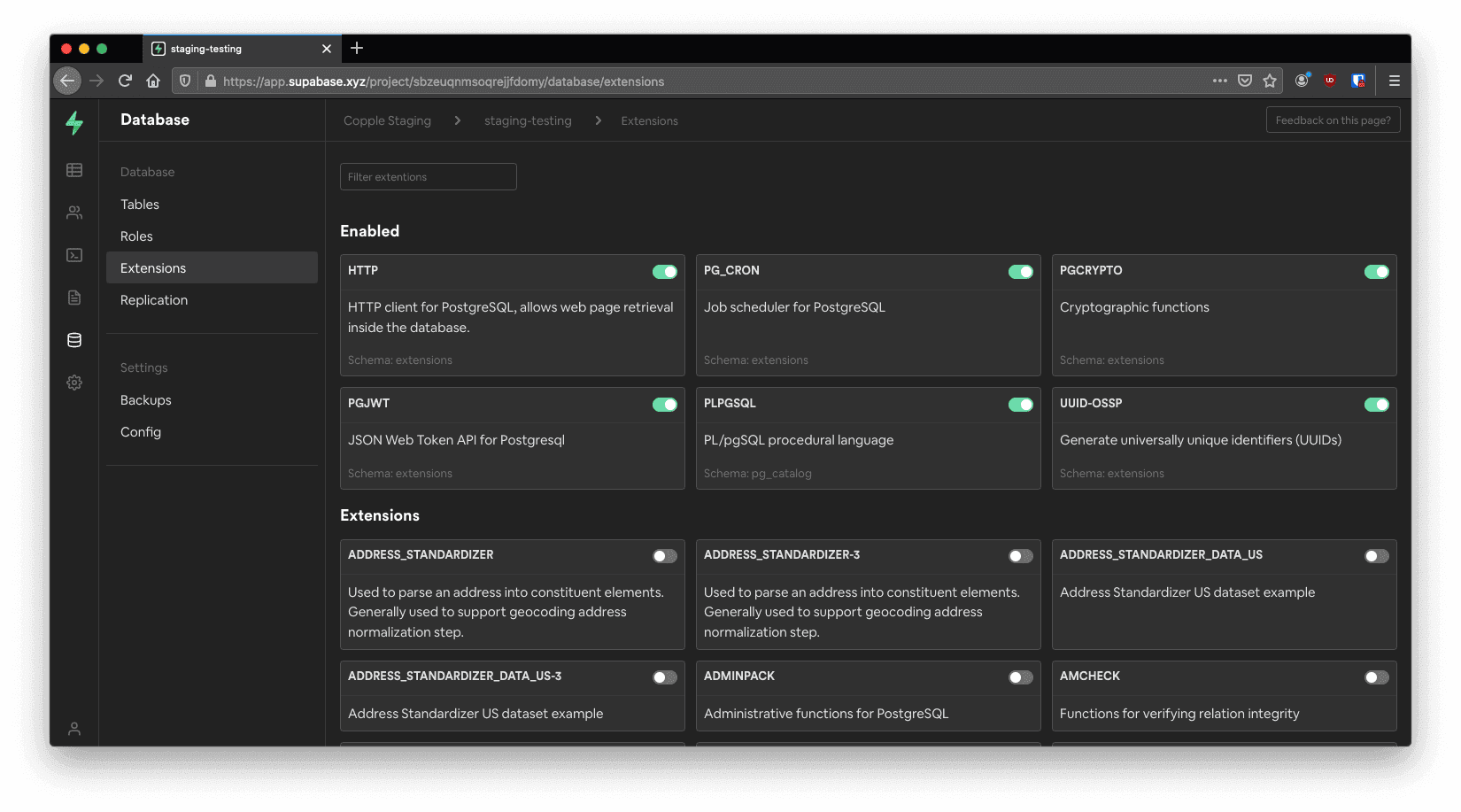Select the Authentication users icon in sidebar
Screen dimensions: 1461x812
[74, 212]
